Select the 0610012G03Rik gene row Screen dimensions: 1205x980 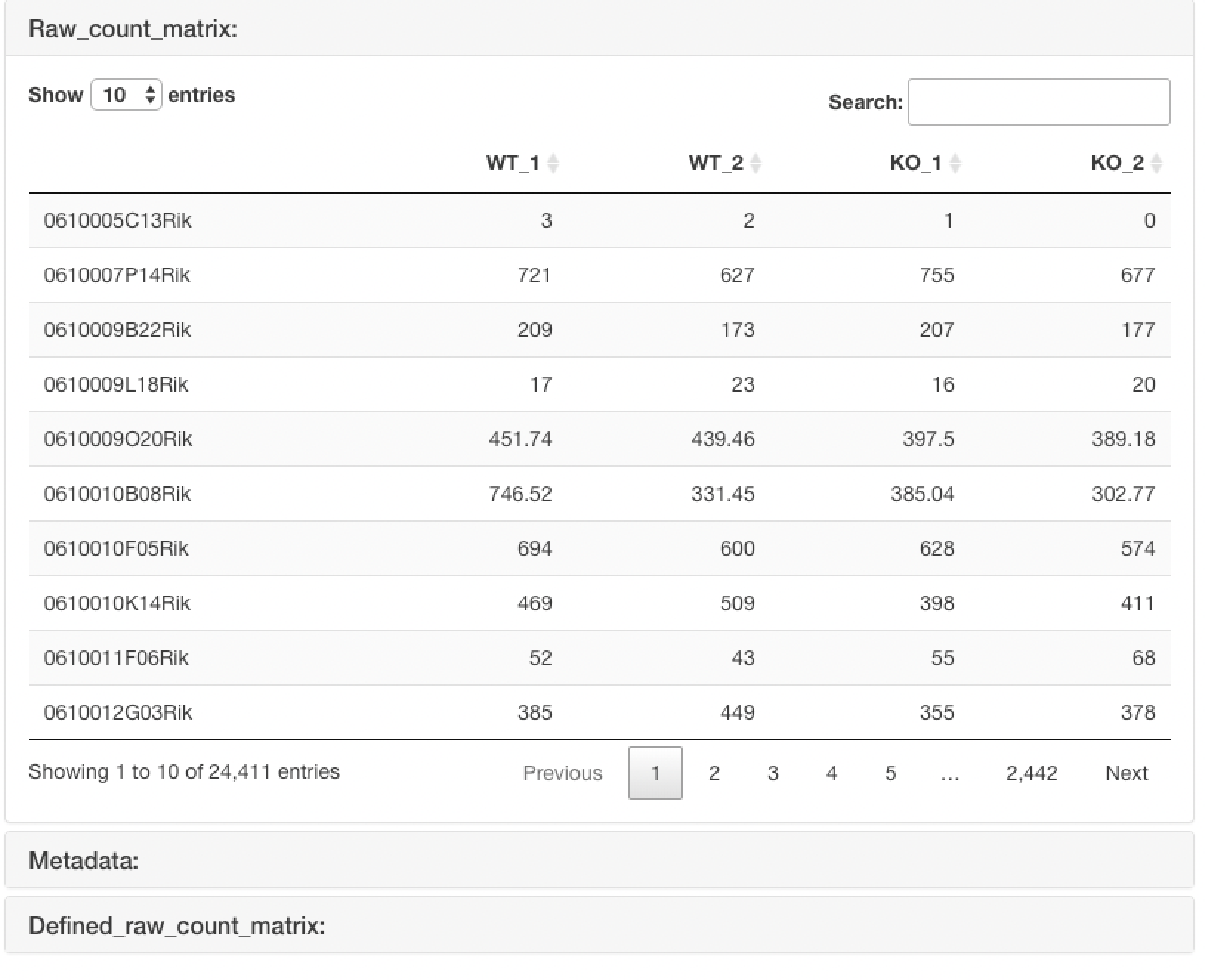point(118,713)
